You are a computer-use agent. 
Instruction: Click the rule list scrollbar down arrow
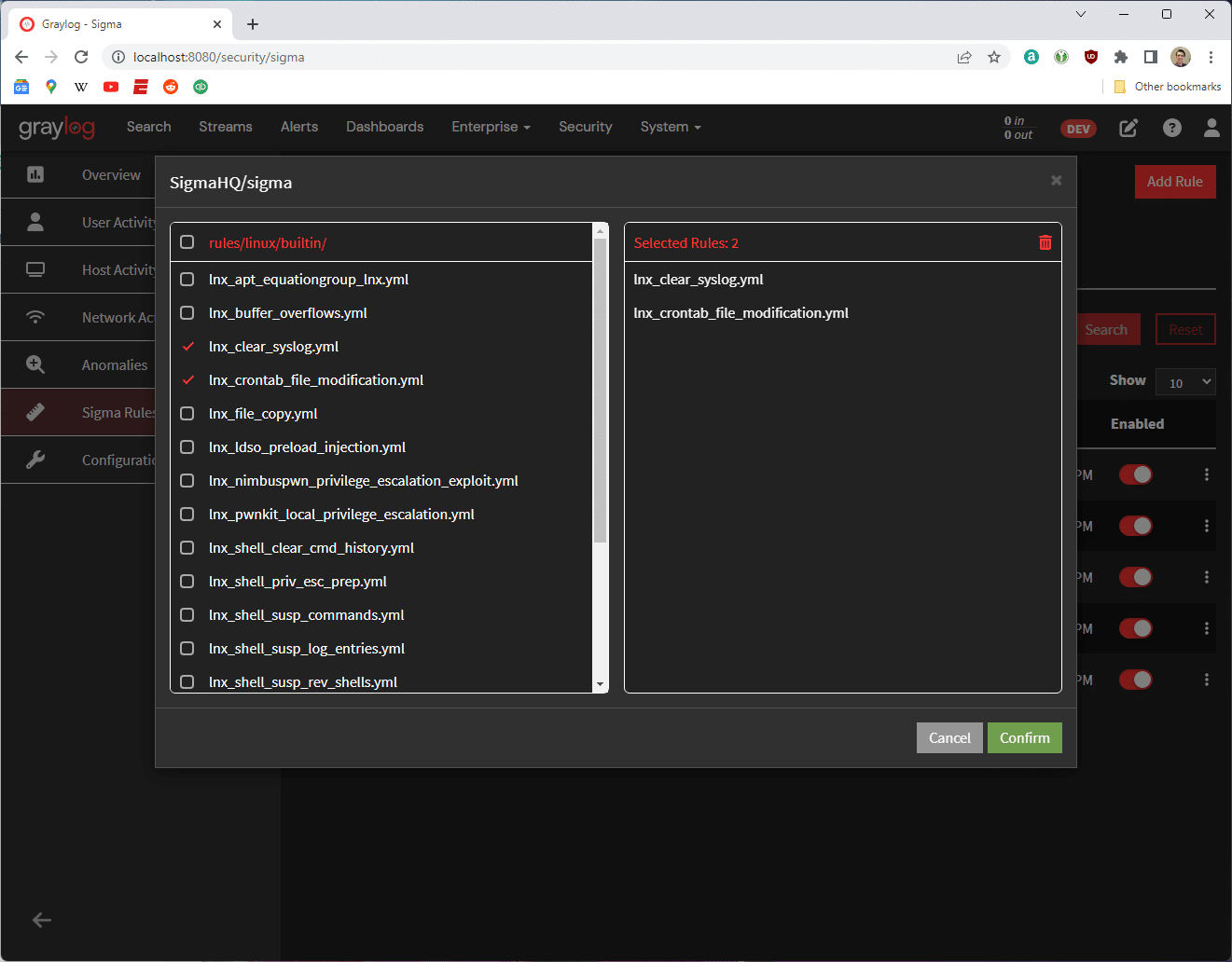(x=600, y=684)
